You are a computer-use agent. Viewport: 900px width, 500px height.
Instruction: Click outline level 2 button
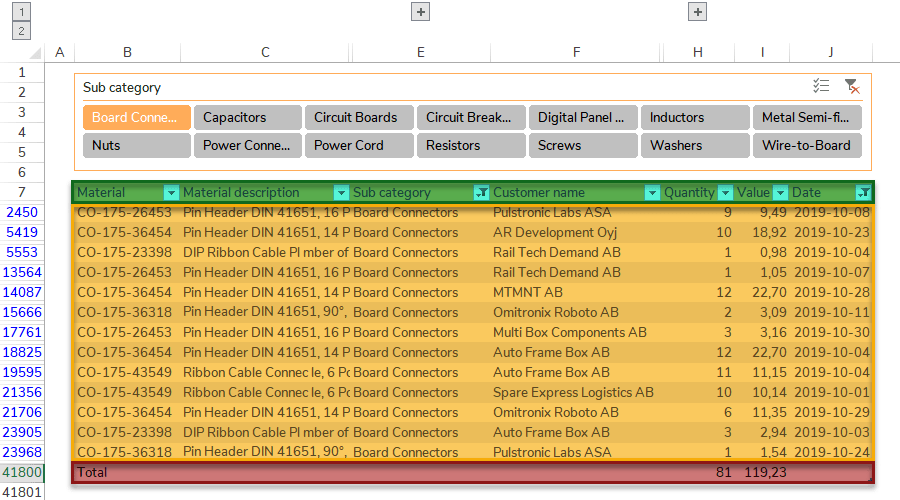coord(22,31)
